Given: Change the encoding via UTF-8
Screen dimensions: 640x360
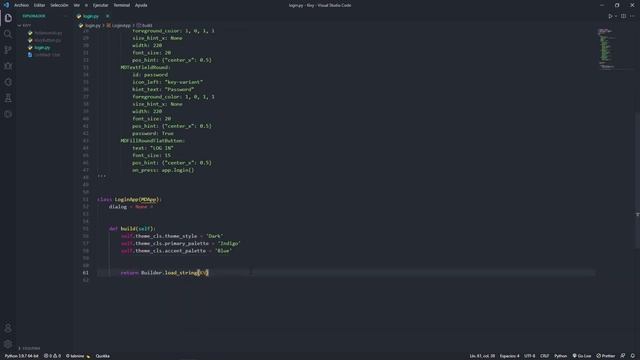Looking at the screenshot, I should coord(529,356).
